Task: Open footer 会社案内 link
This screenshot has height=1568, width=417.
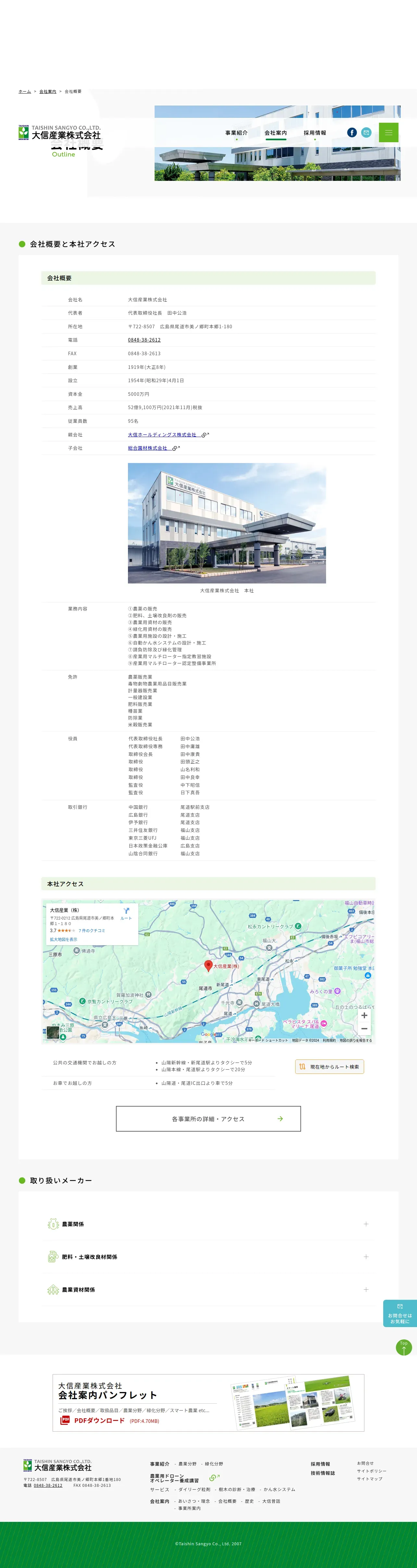Action: click(159, 1502)
